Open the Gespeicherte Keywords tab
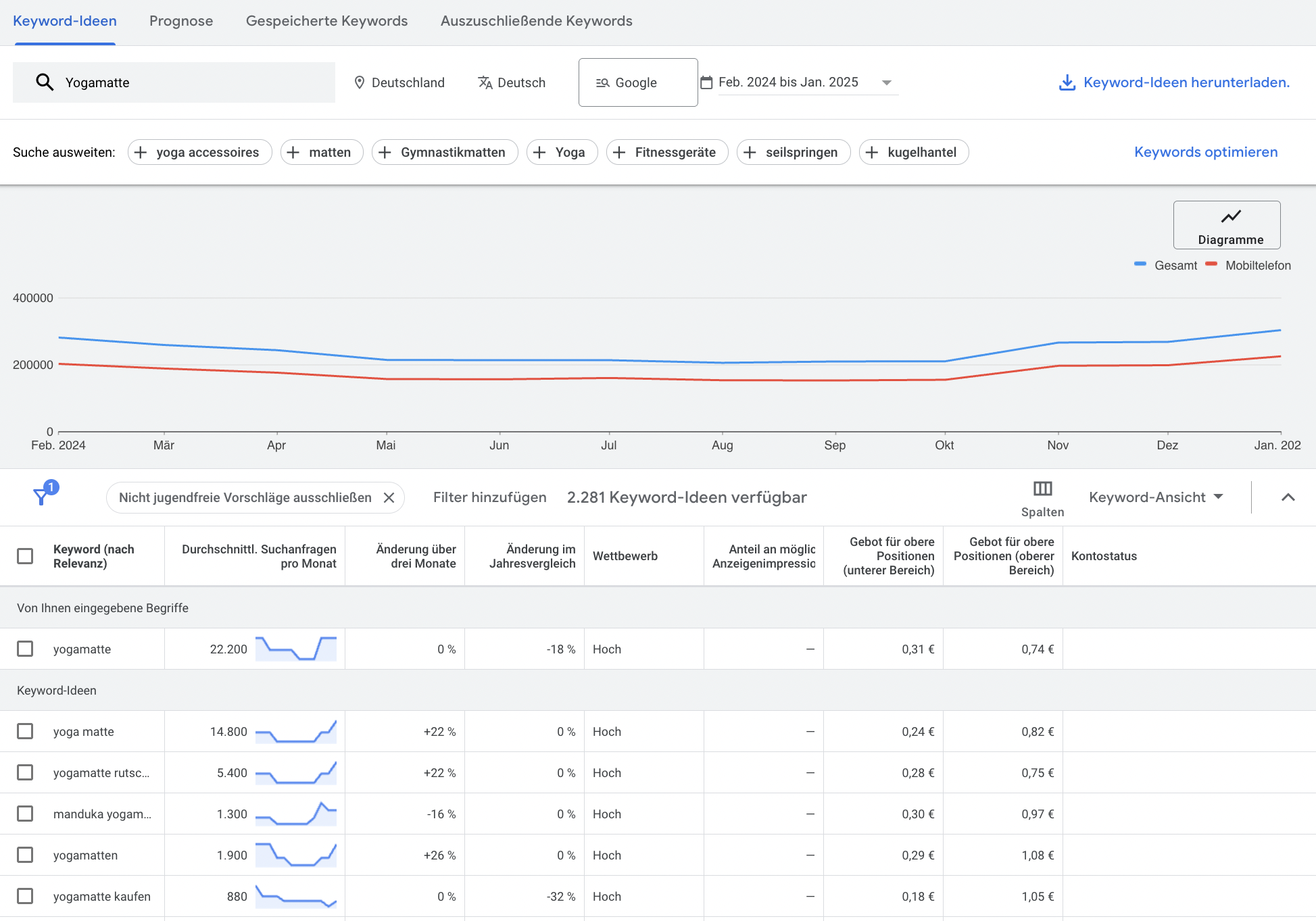Screen dimensions: 1316x921 326,21
